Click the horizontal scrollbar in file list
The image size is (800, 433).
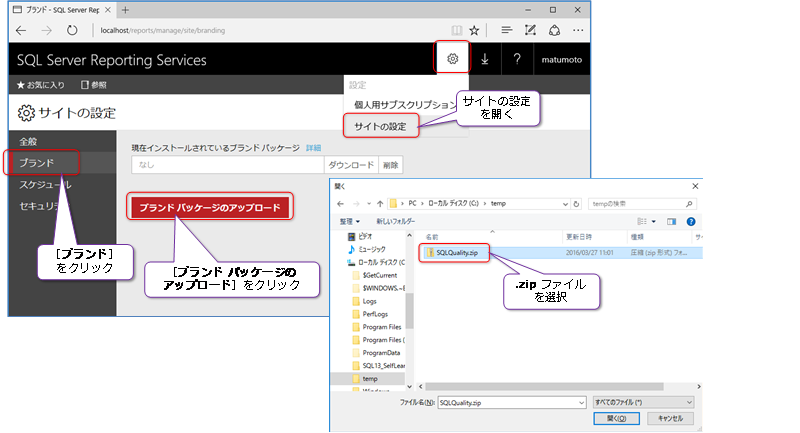(x=544, y=387)
